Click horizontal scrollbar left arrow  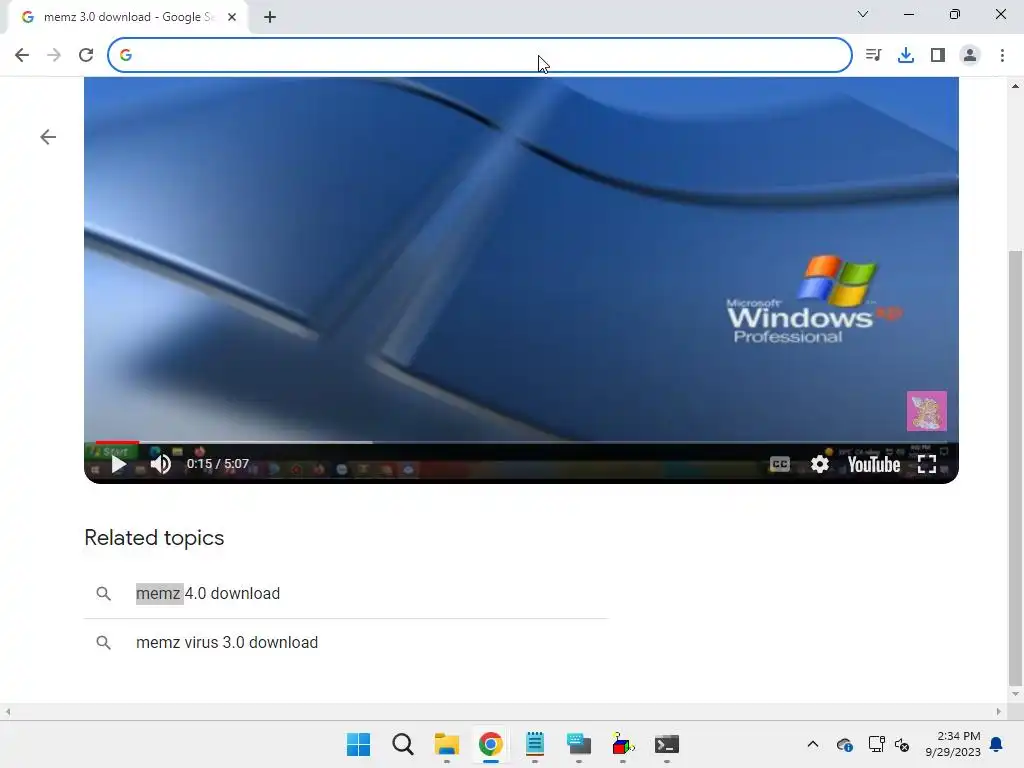pos(8,712)
